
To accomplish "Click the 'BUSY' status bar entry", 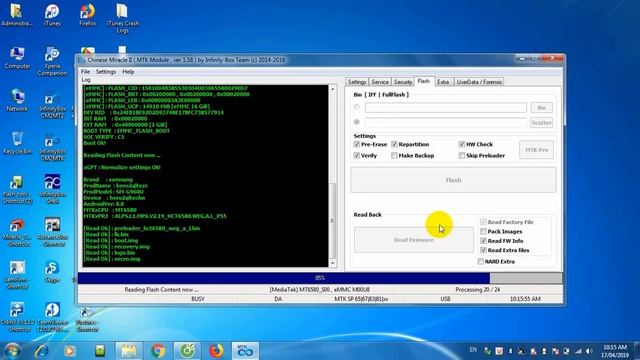I will click(198, 299).
